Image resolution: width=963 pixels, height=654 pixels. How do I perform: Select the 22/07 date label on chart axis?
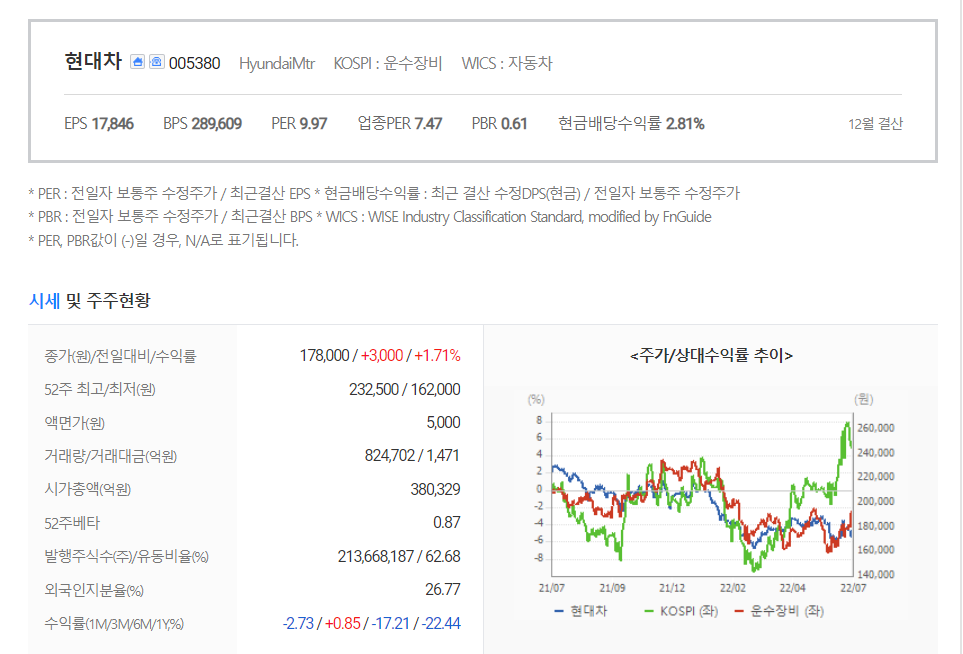point(853,588)
